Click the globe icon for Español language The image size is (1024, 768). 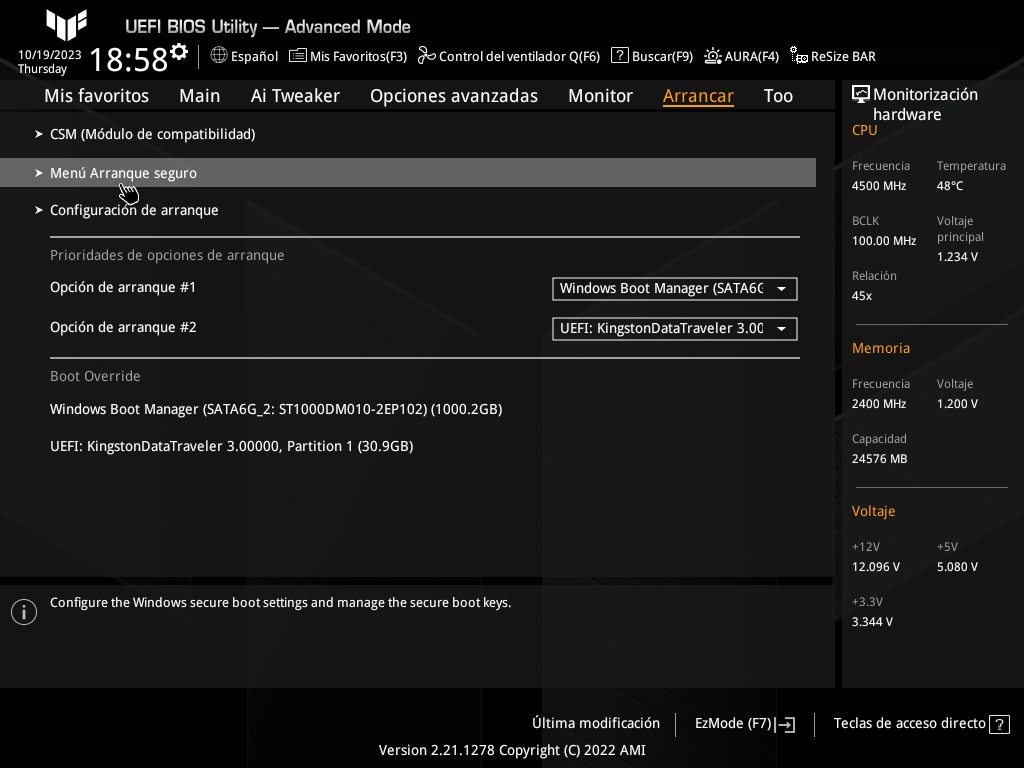pyautogui.click(x=219, y=56)
